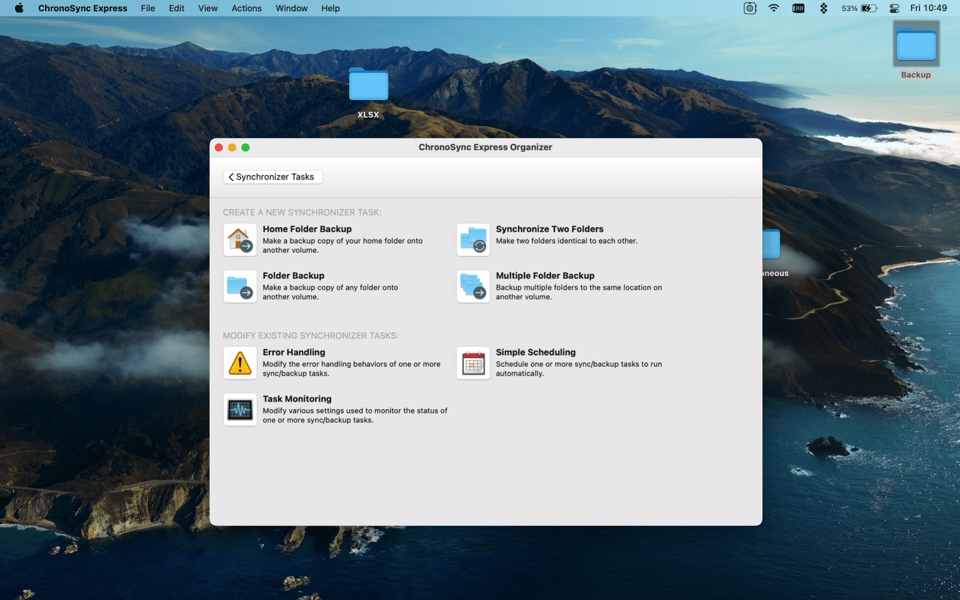Select the Backup folder on desktop

915,50
